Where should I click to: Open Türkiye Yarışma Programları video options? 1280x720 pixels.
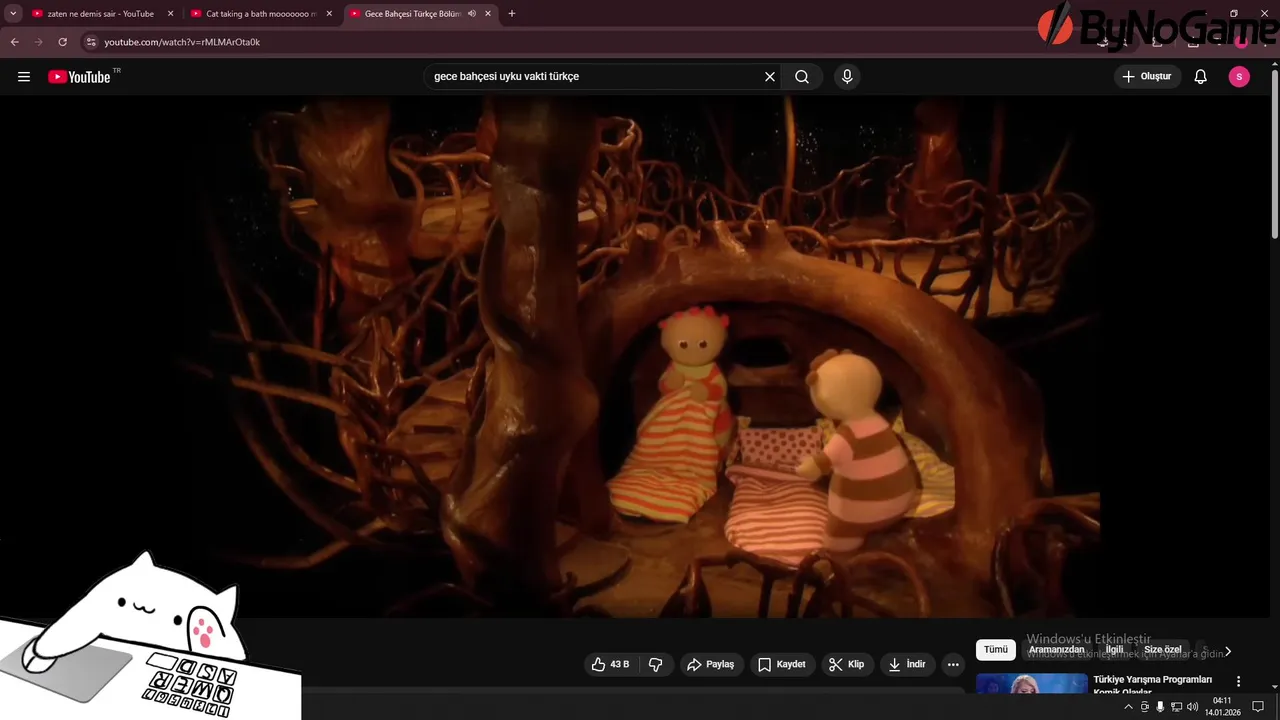[1239, 681]
